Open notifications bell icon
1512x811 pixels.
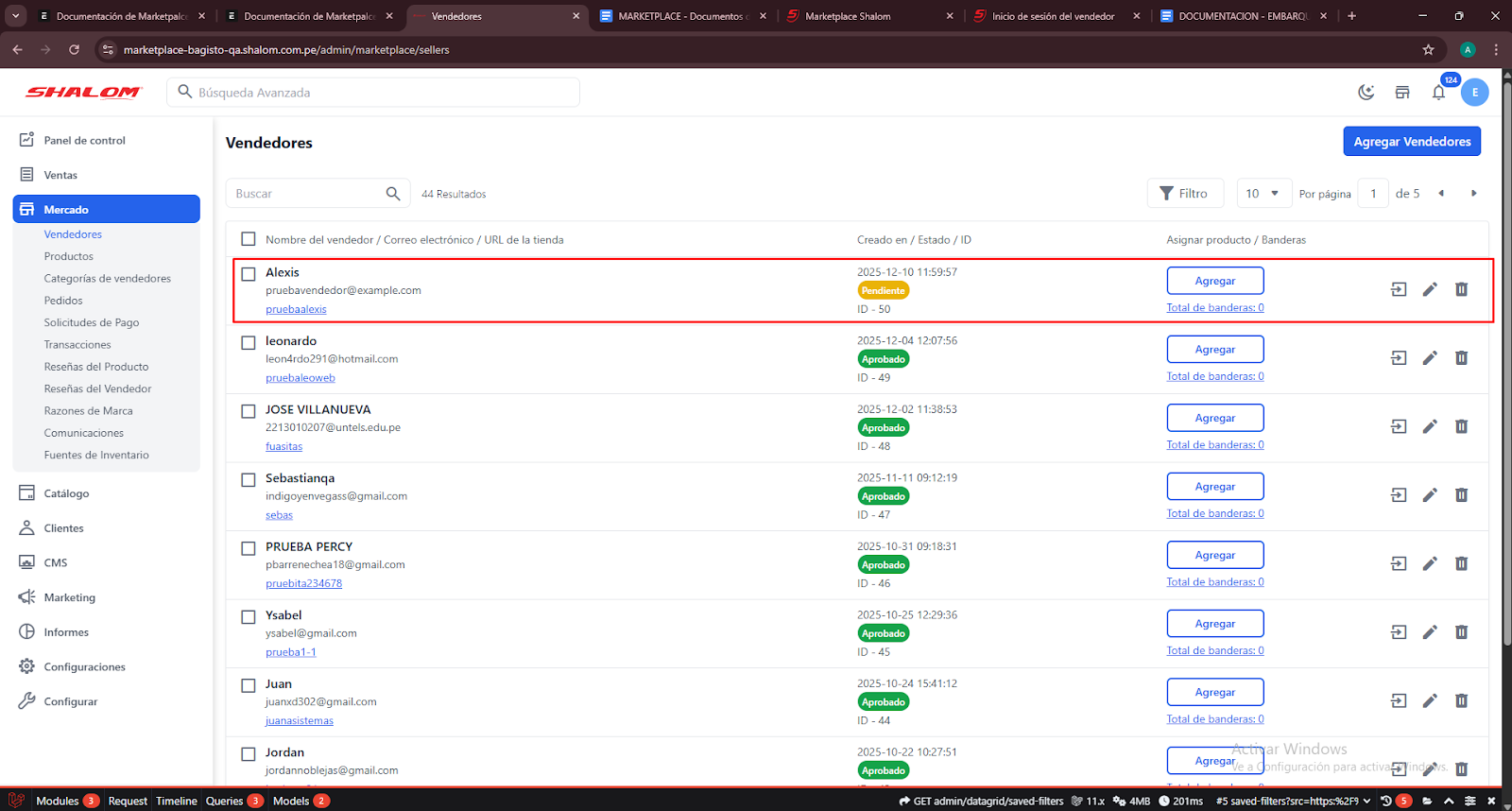(1438, 93)
